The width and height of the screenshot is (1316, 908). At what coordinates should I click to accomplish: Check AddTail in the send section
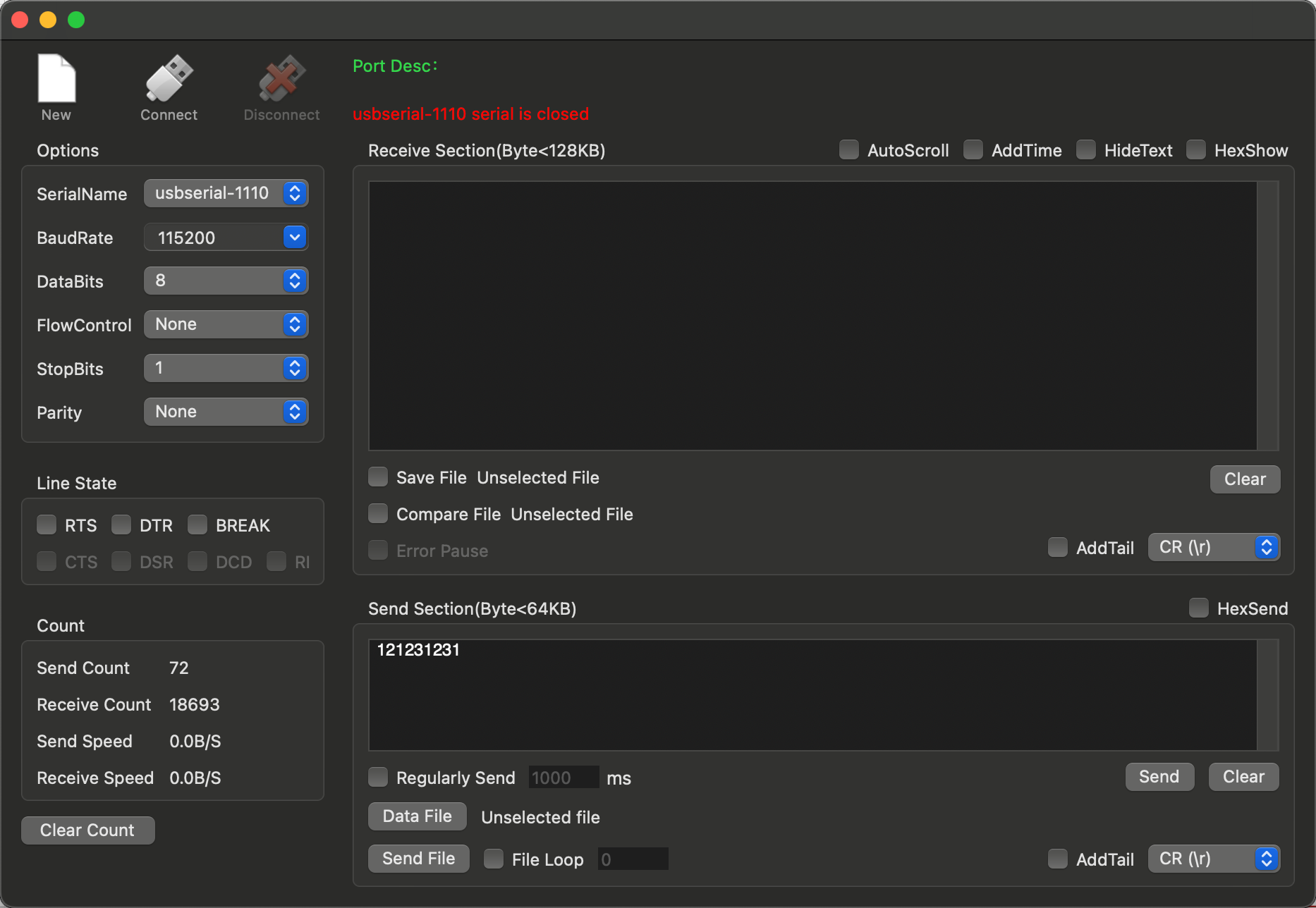click(x=1058, y=859)
